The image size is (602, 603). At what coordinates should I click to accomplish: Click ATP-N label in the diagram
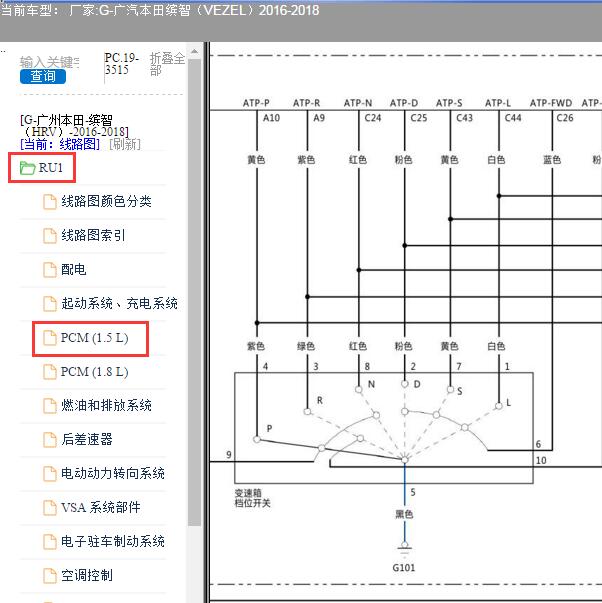(x=358, y=103)
